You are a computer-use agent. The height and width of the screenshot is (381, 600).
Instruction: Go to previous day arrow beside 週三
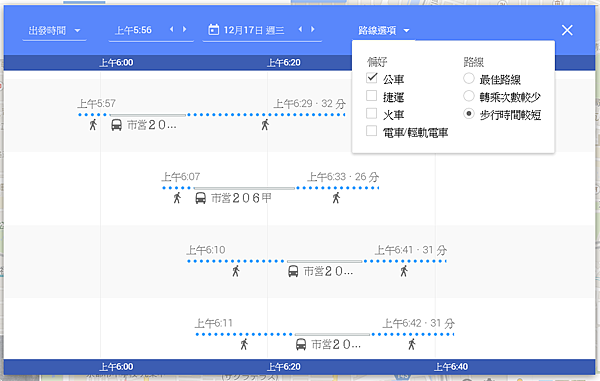[x=300, y=29]
